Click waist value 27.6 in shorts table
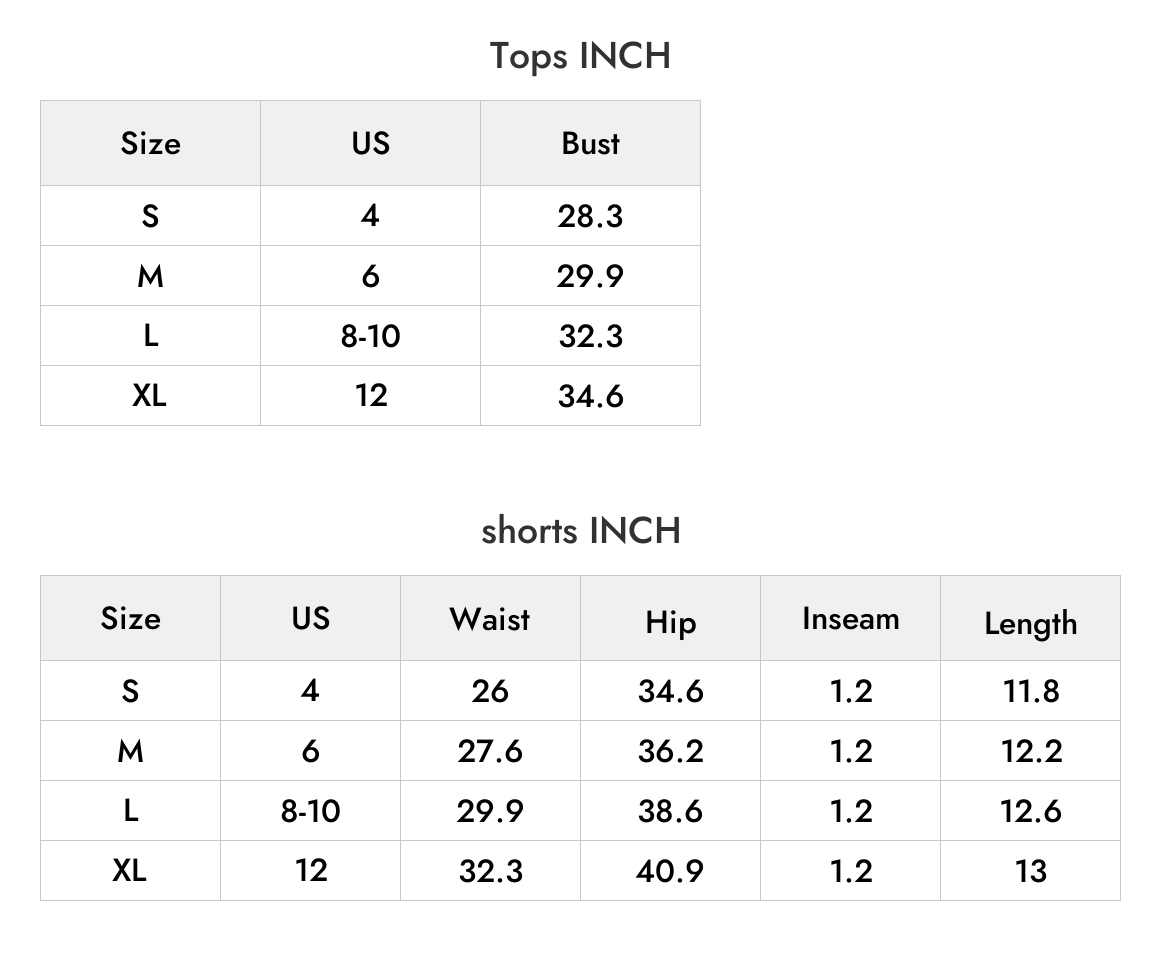 coord(490,751)
